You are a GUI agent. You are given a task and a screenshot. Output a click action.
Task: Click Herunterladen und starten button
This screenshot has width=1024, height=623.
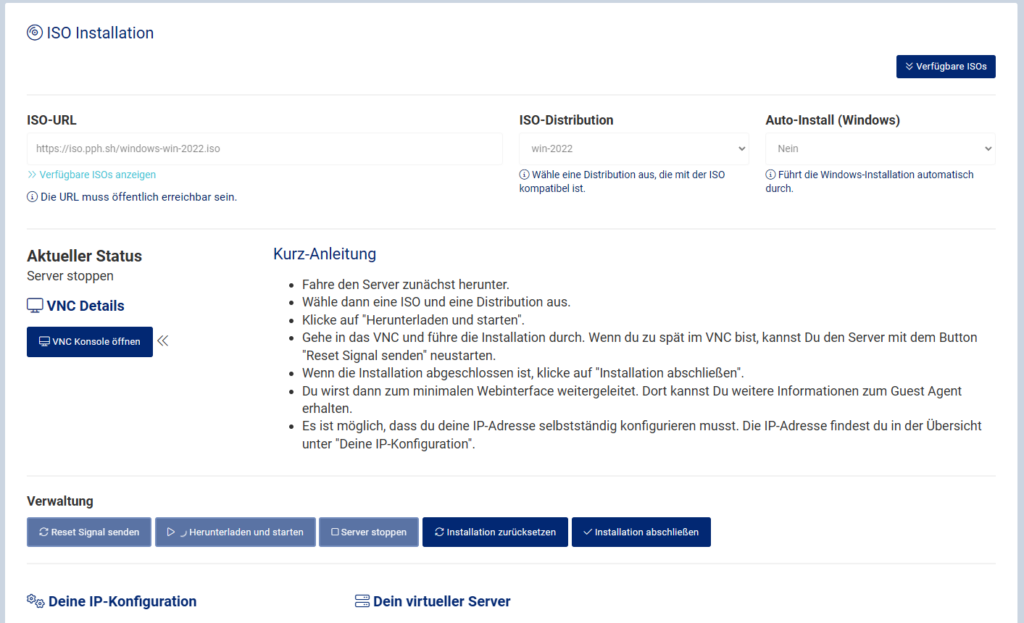(x=235, y=532)
